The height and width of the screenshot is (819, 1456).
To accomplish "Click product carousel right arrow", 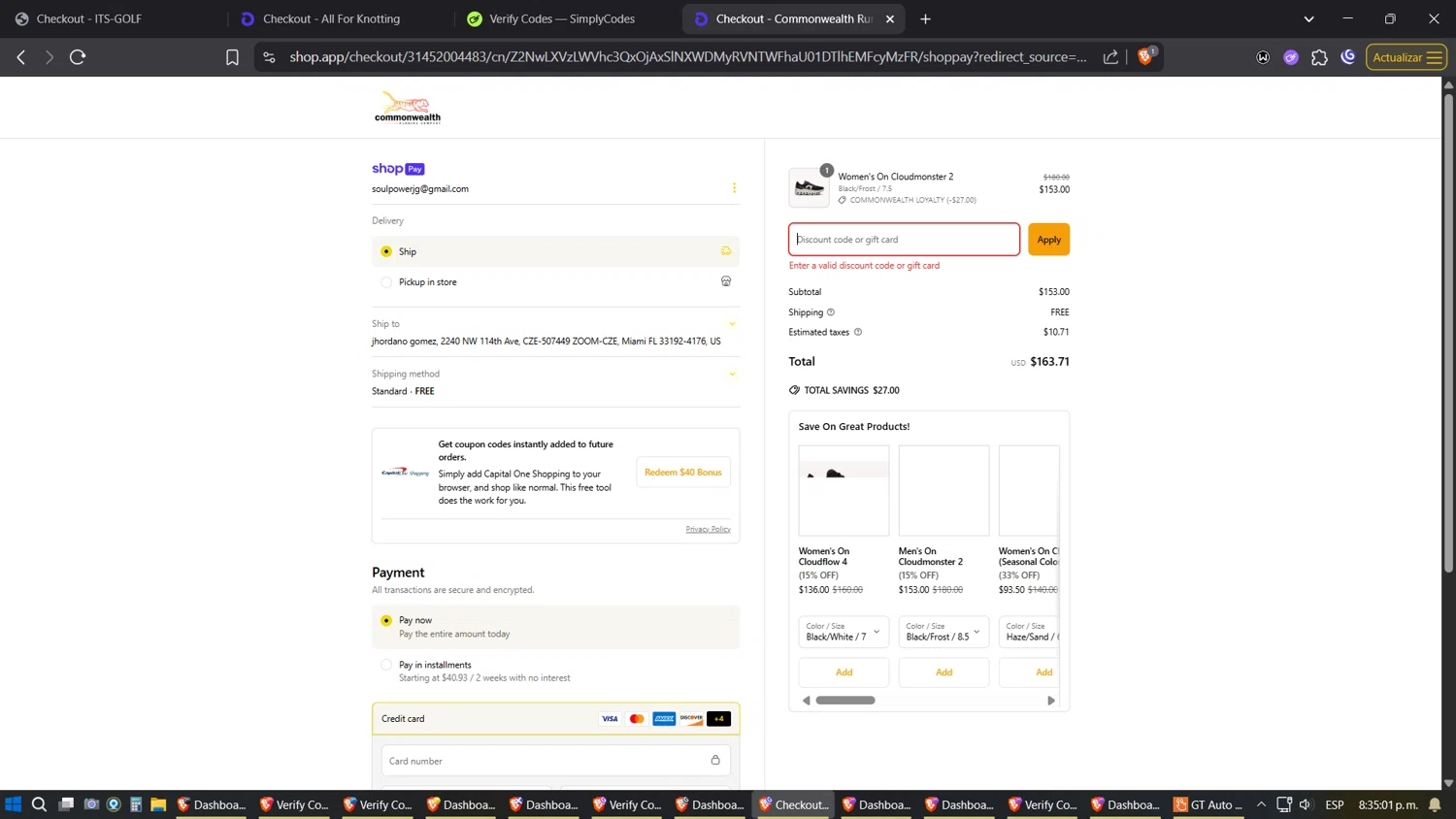I will click(1051, 701).
